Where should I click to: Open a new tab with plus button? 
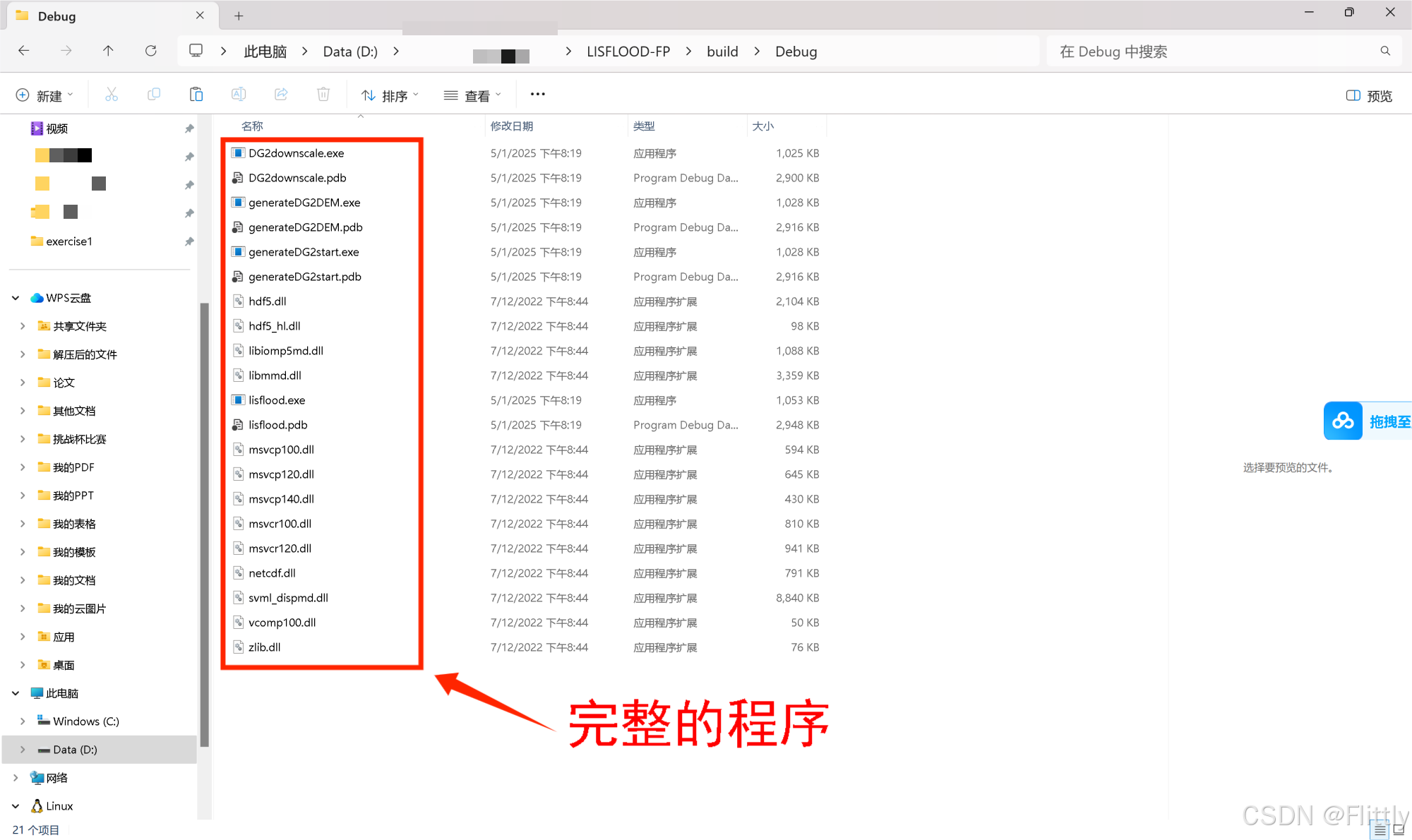238,16
